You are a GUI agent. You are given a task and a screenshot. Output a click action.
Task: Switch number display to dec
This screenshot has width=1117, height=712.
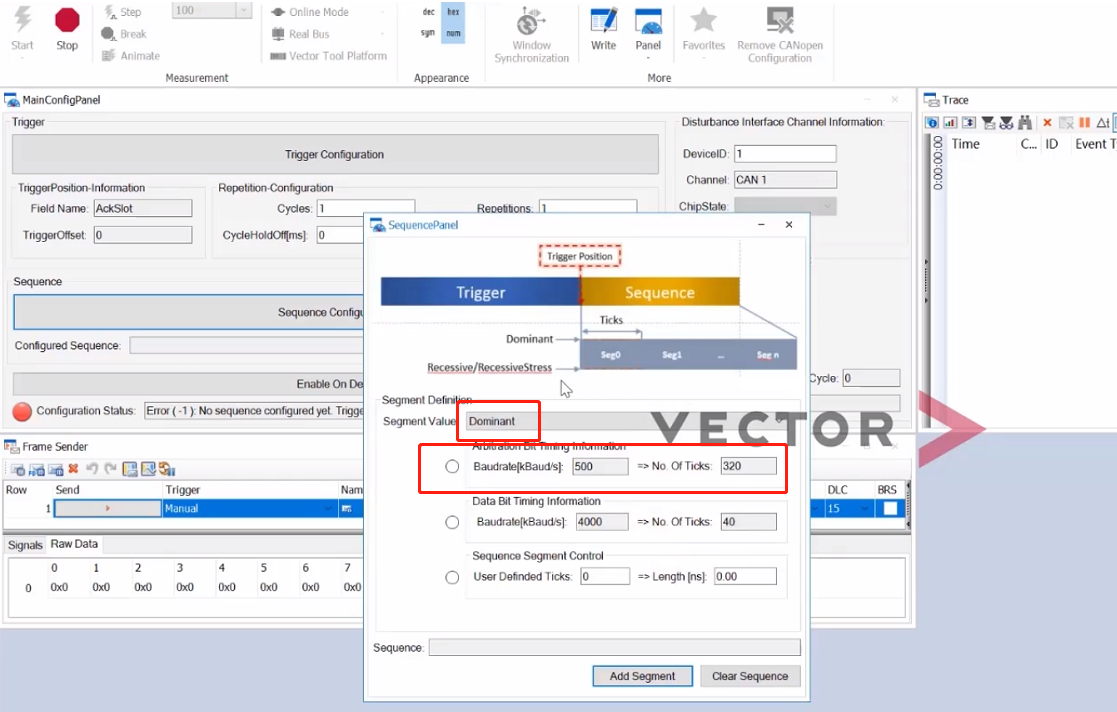(x=428, y=12)
